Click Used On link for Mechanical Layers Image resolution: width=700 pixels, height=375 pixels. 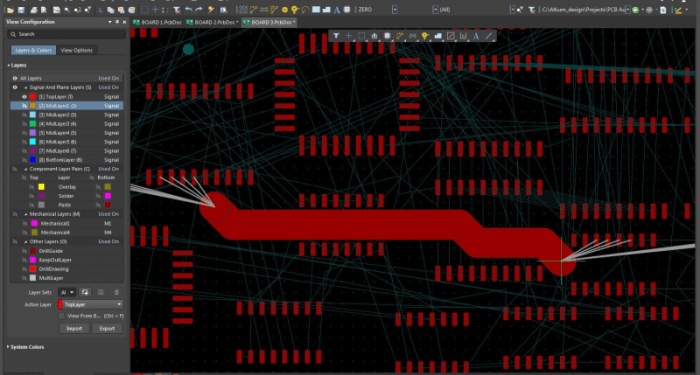coord(108,214)
